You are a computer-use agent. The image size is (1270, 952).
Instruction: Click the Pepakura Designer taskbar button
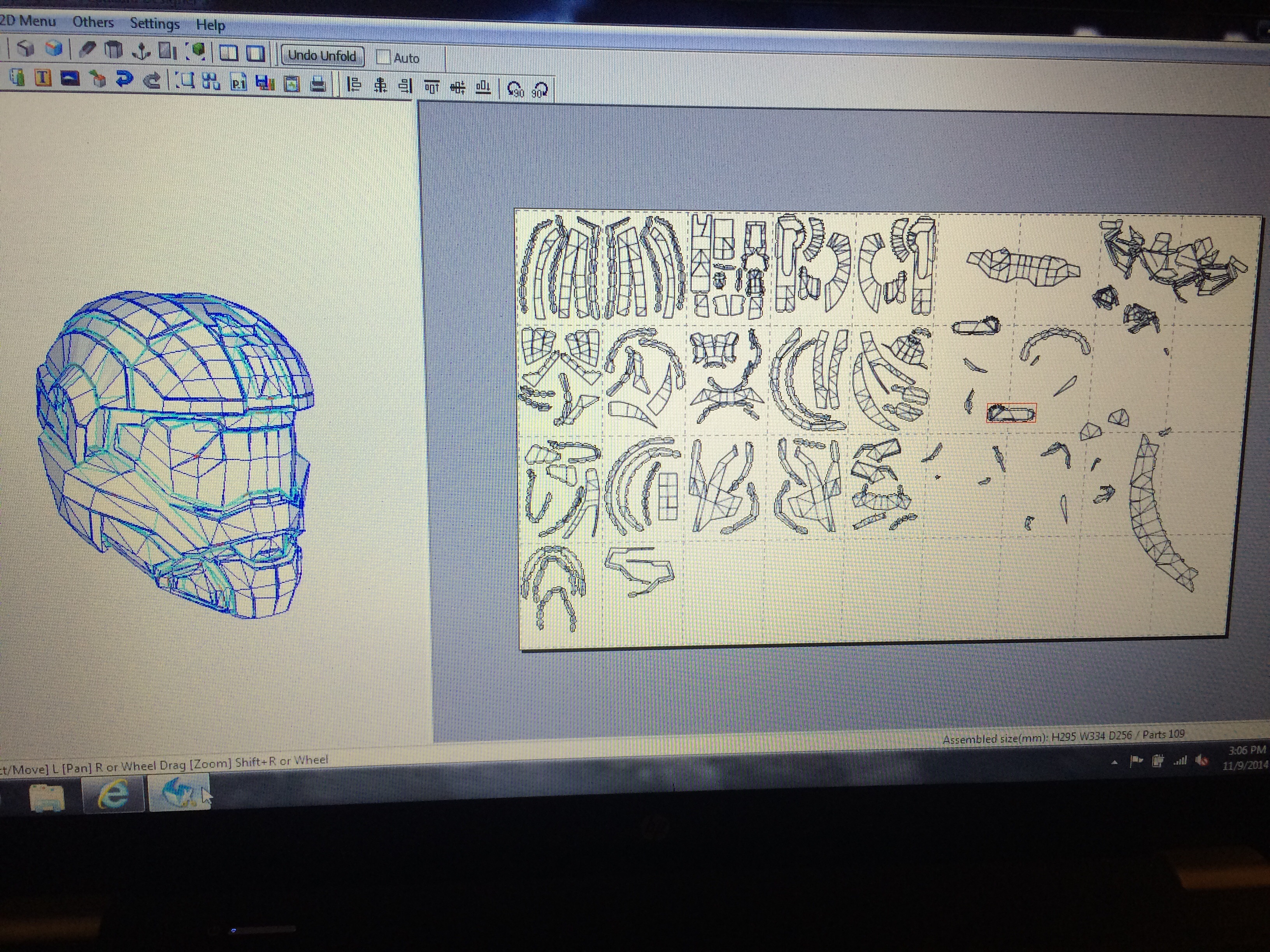click(180, 793)
